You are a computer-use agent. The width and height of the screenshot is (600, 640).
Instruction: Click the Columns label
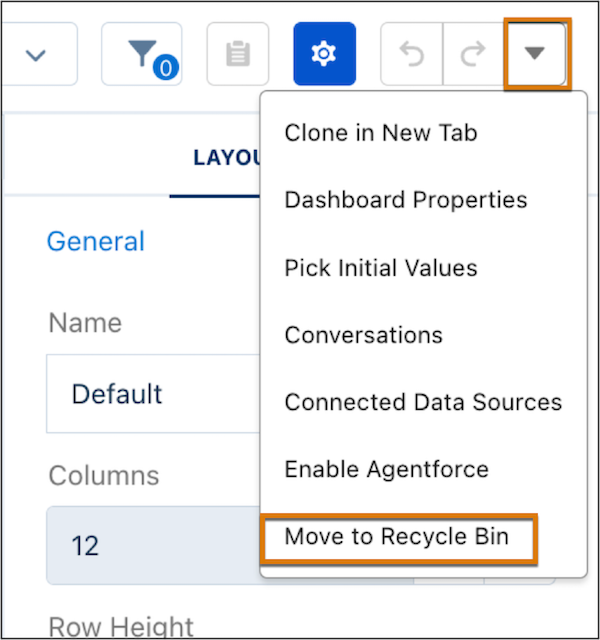click(104, 476)
